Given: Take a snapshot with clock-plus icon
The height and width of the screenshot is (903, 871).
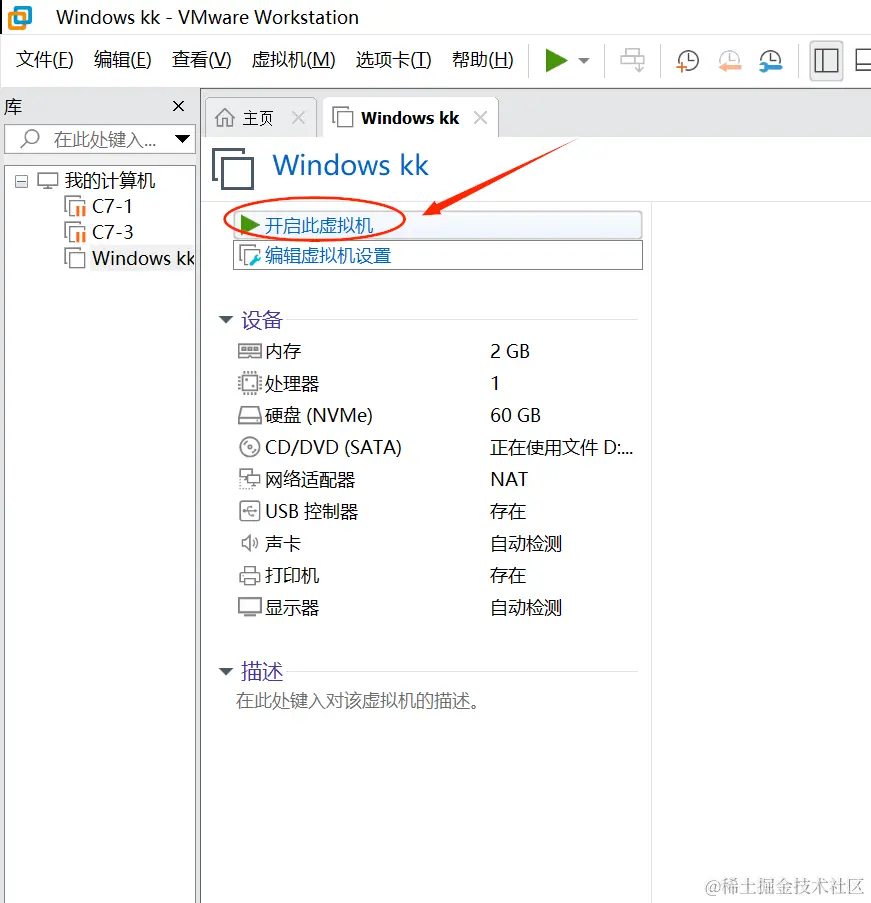Looking at the screenshot, I should [687, 60].
